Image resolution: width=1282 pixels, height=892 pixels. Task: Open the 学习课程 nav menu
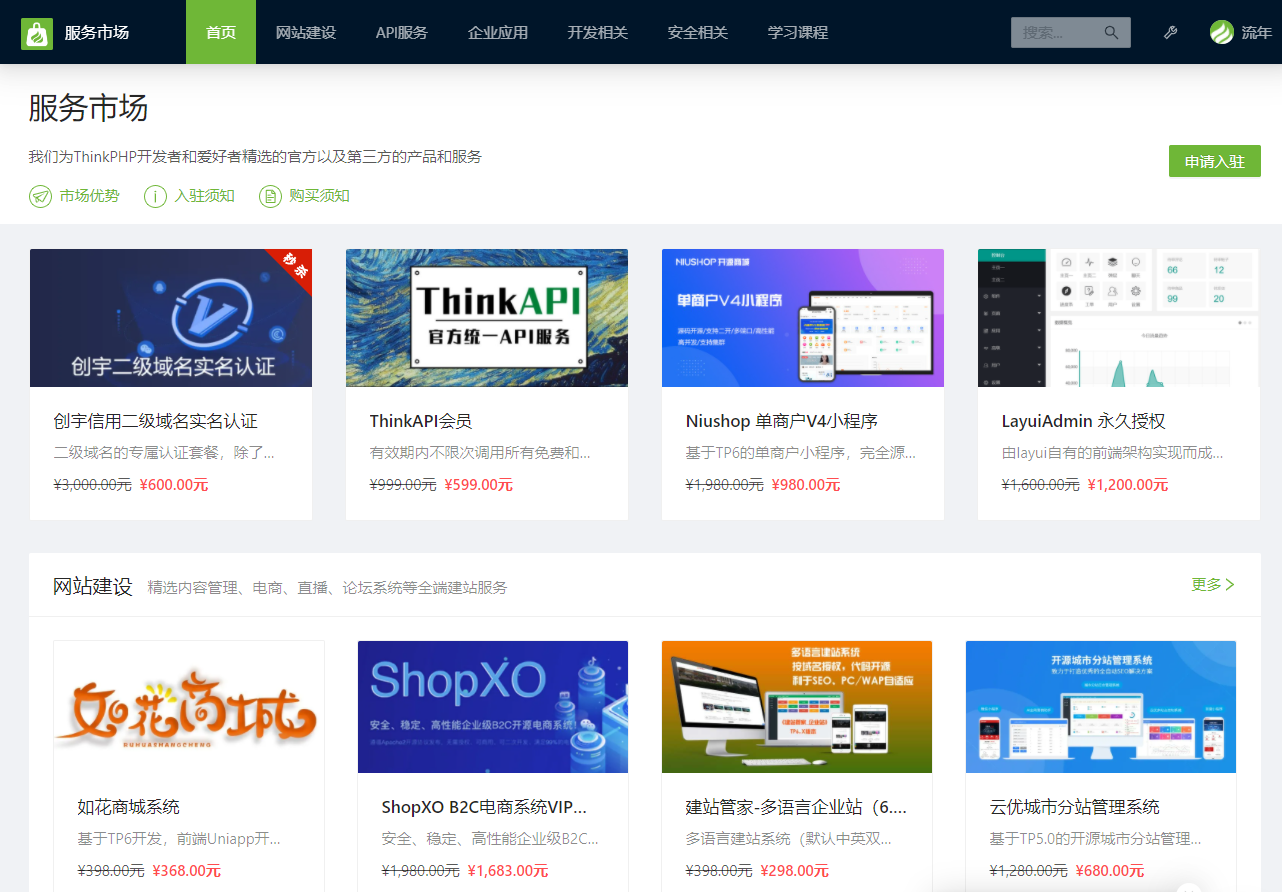pos(798,32)
